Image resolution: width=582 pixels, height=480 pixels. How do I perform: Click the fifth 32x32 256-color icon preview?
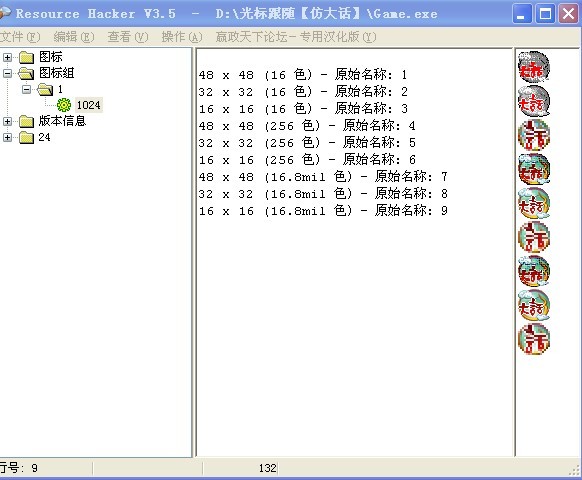point(534,203)
